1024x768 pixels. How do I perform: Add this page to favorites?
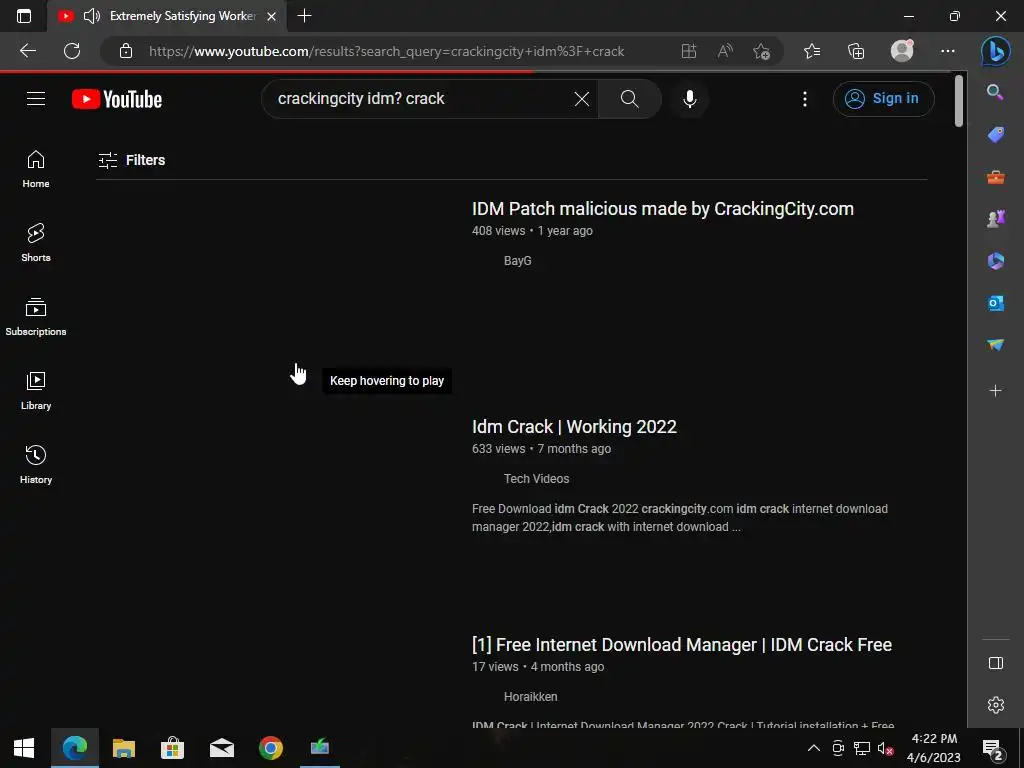(x=761, y=51)
